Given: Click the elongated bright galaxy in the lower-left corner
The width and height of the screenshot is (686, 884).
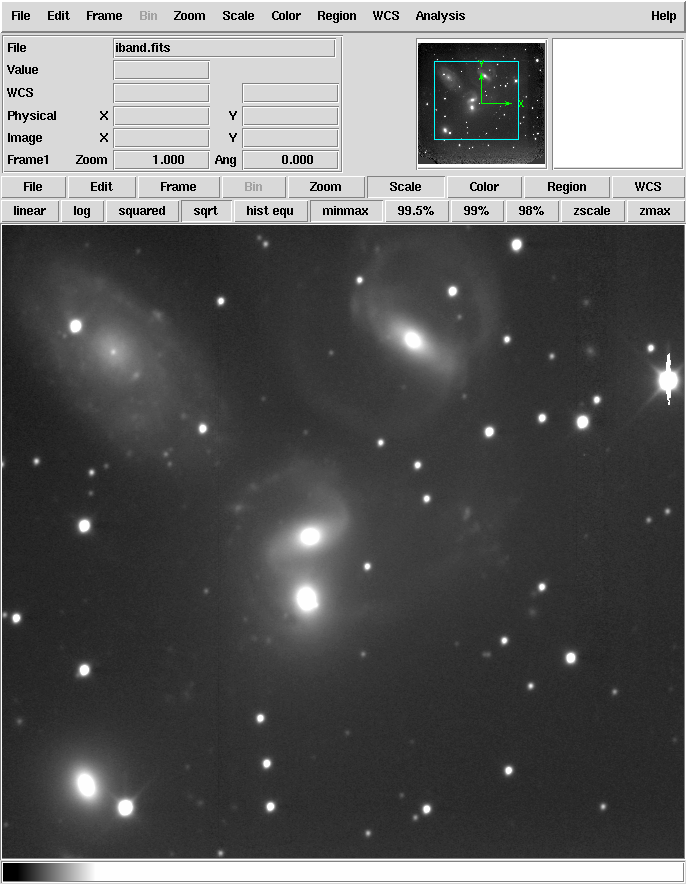Looking at the screenshot, I should click(x=86, y=784).
